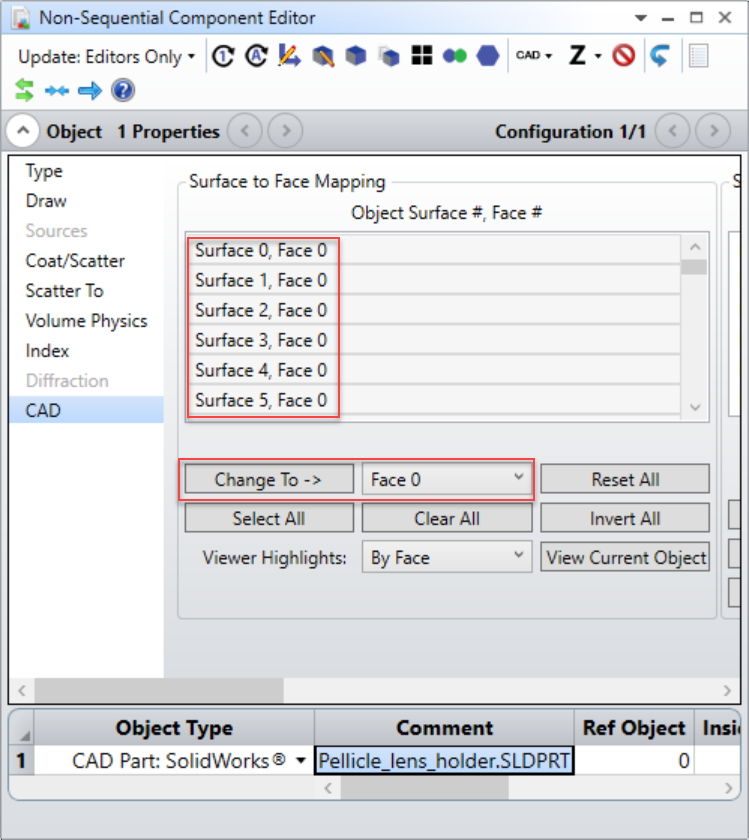Image resolution: width=749 pixels, height=840 pixels.
Task: Select Surface 4, Face 0 row
Action: coord(433,370)
